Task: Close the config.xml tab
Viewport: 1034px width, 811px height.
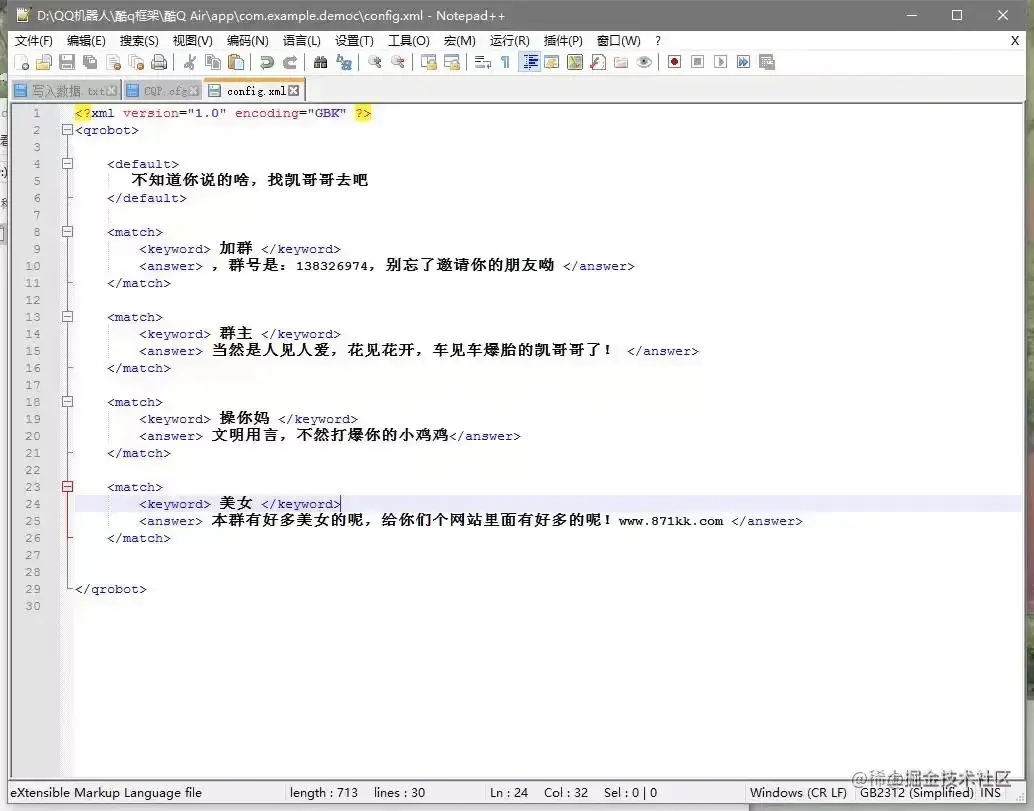Action: click(293, 91)
